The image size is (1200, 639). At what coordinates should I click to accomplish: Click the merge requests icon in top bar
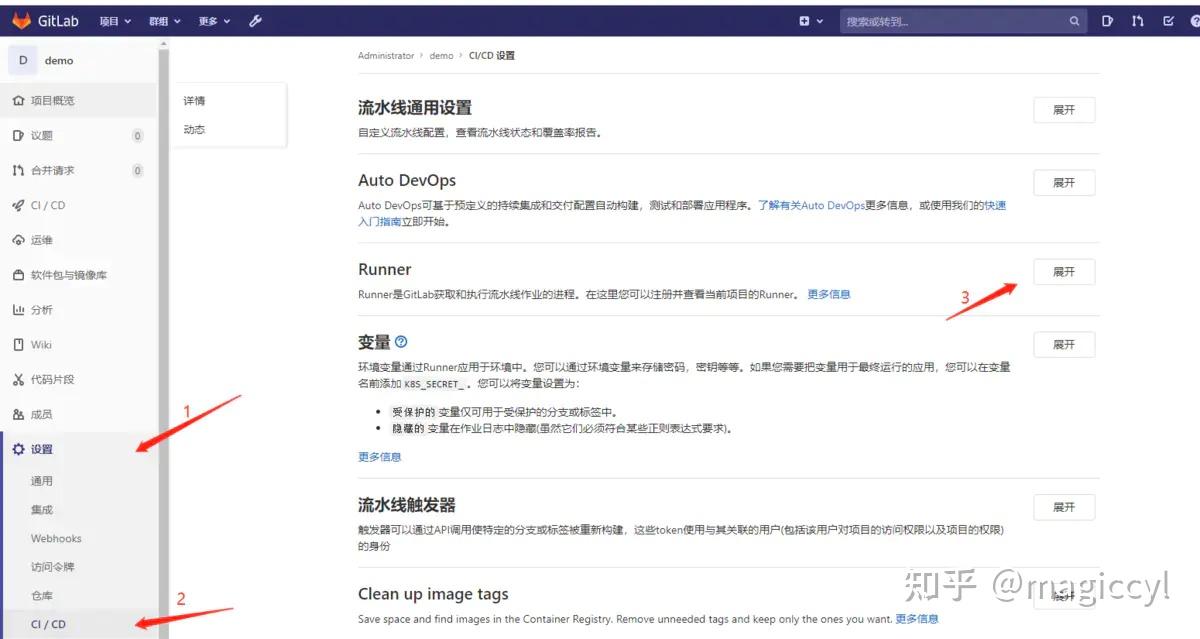point(1139,19)
